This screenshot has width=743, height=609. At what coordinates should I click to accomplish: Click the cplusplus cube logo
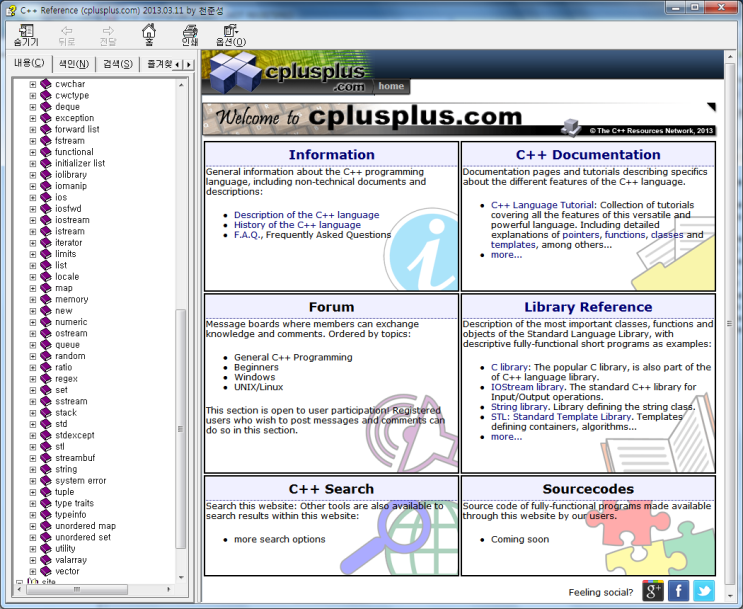coord(236,72)
